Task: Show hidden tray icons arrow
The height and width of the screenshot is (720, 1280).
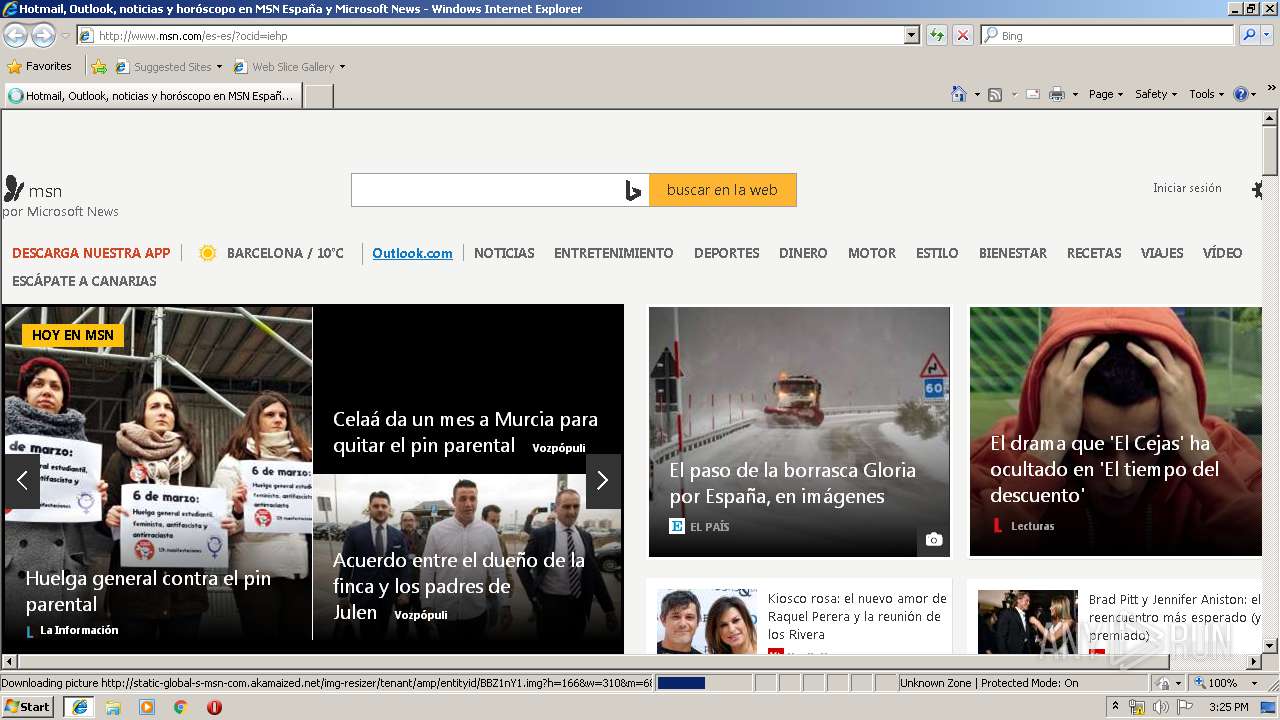Action: click(1116, 707)
